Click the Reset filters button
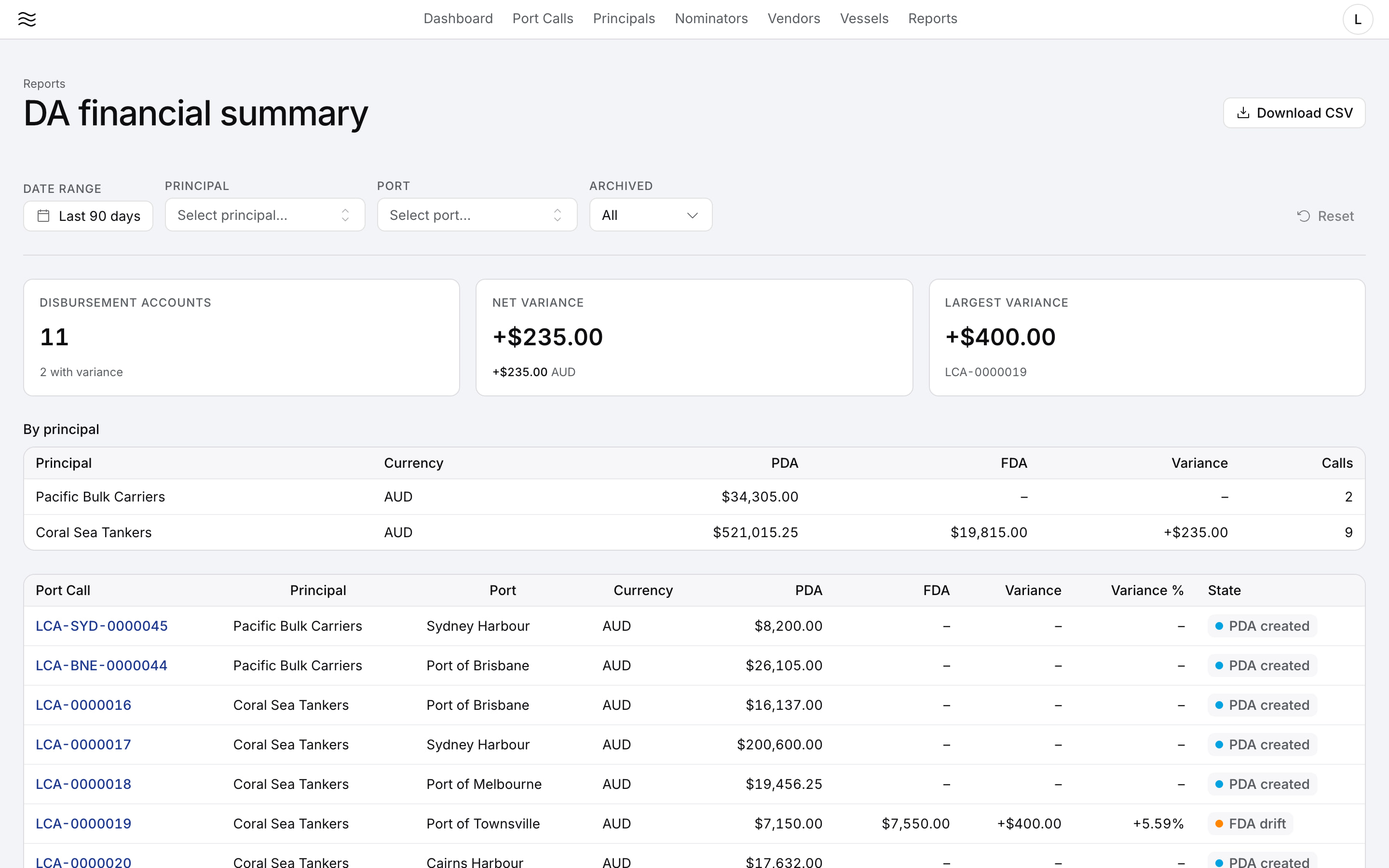The width and height of the screenshot is (1389, 868). tap(1325, 216)
